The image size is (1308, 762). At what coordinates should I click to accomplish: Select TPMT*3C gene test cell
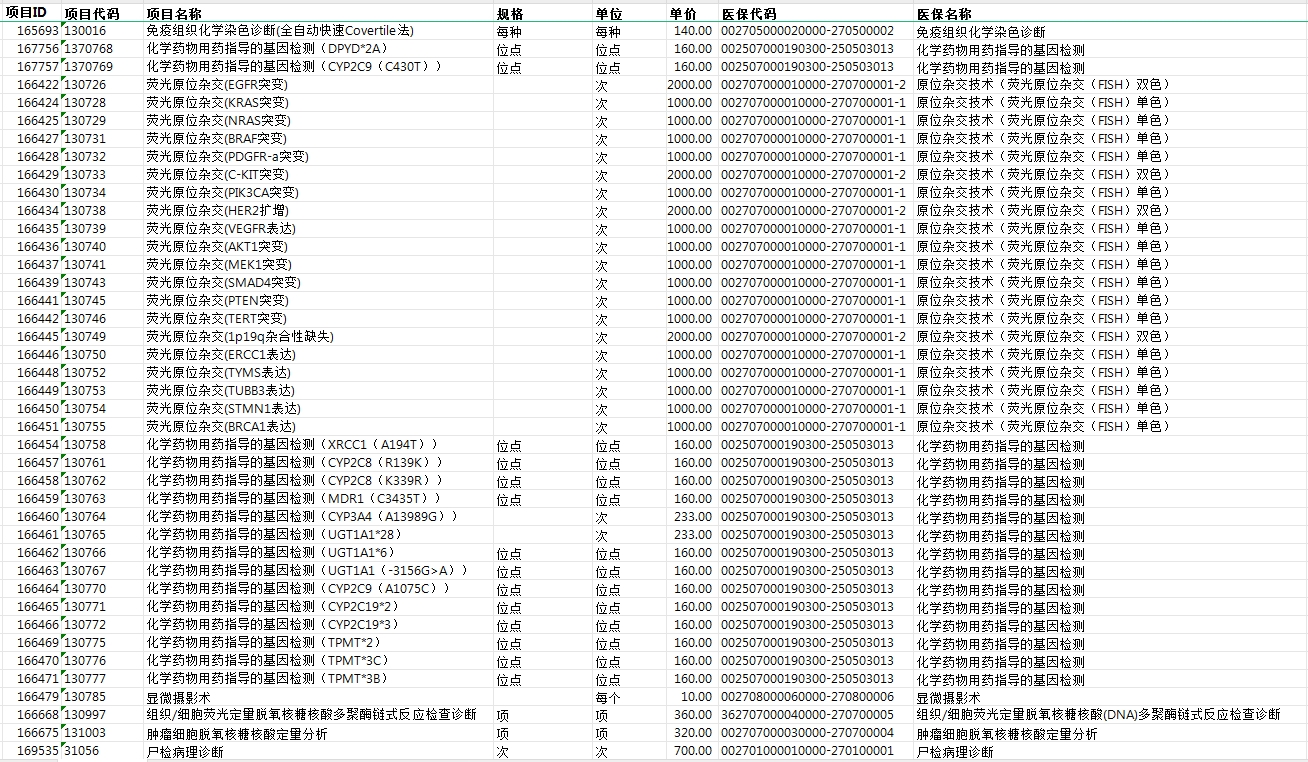267,661
